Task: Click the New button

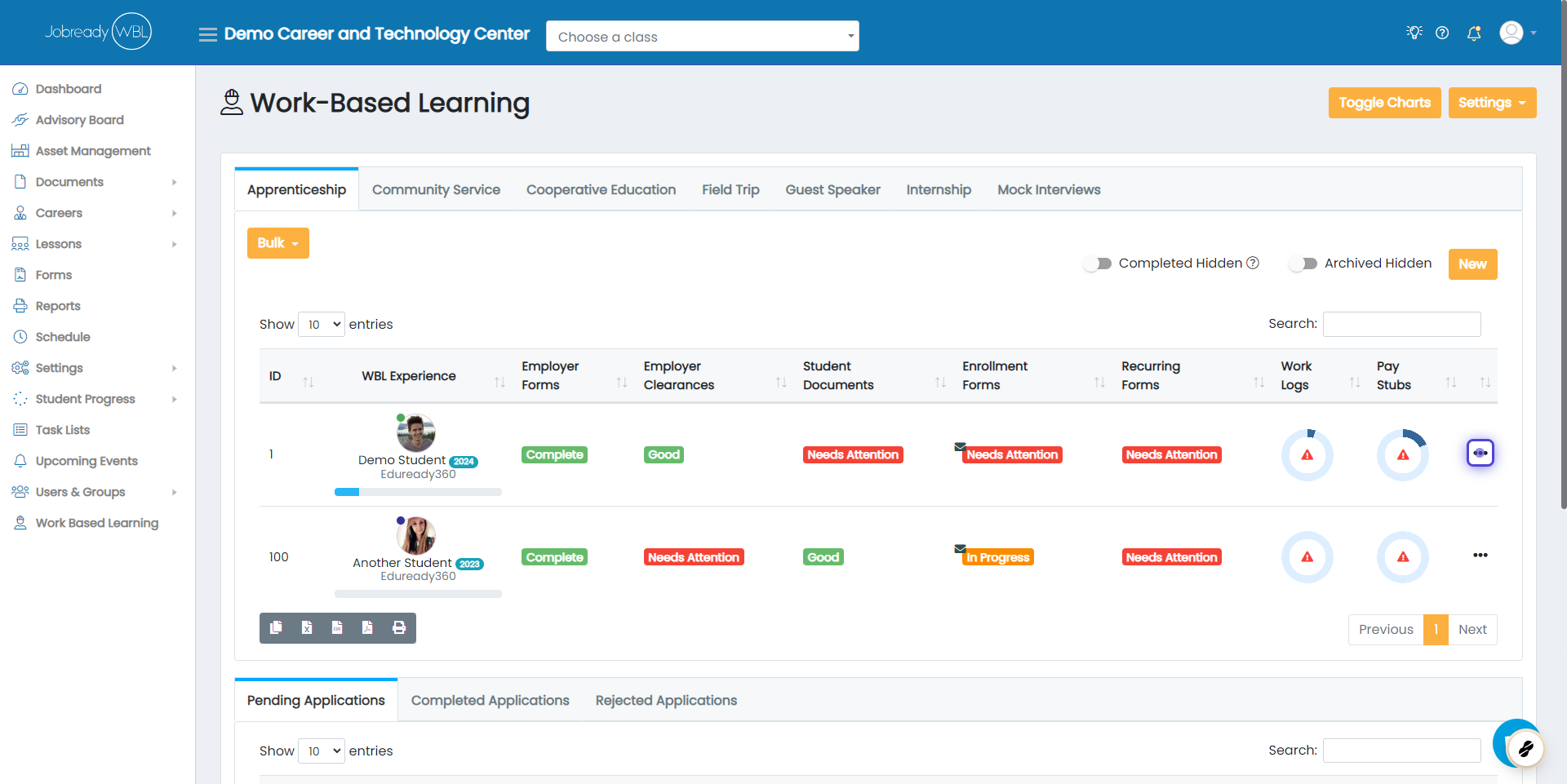Action: (1472, 264)
